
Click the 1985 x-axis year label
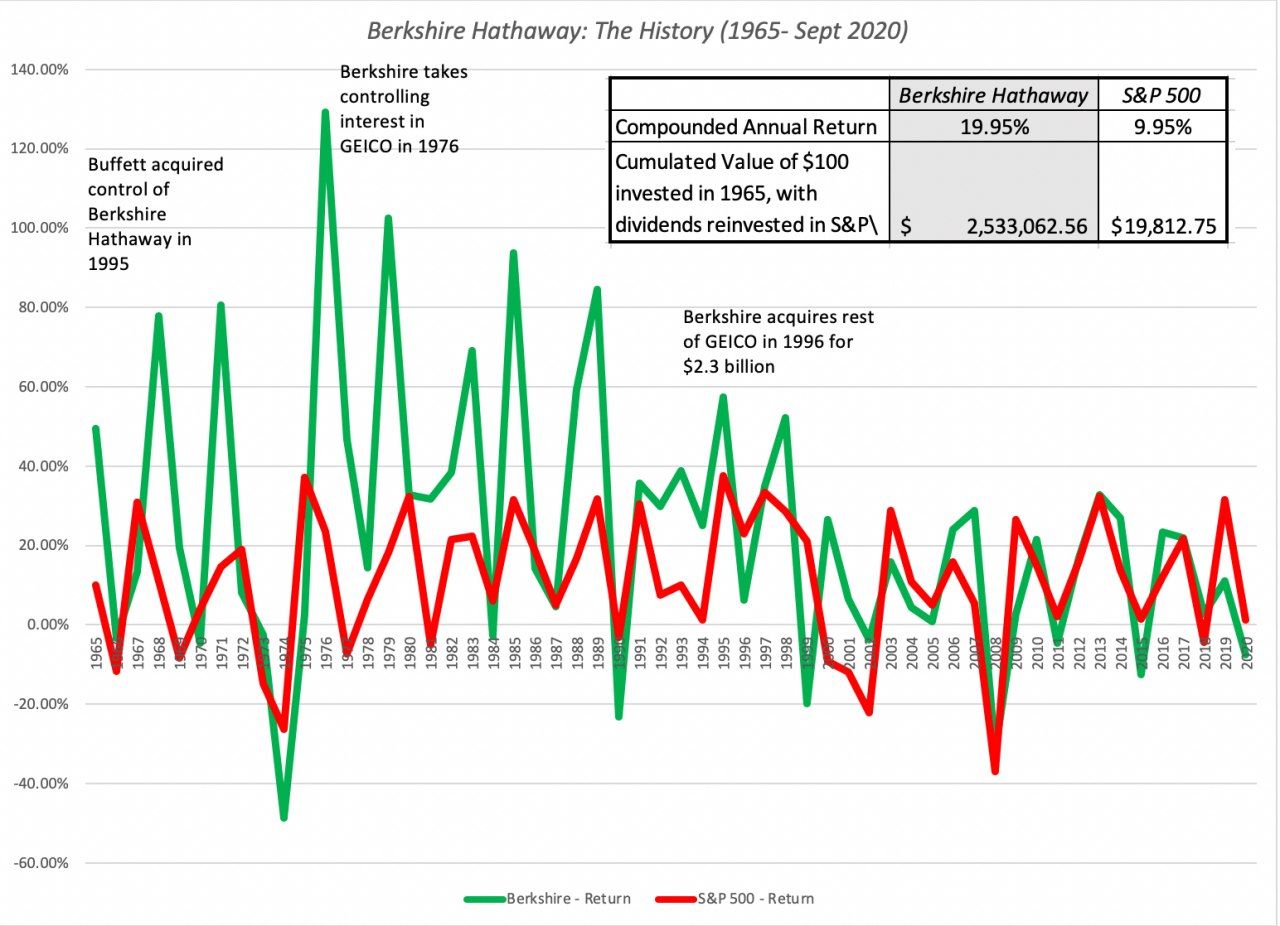click(x=514, y=655)
